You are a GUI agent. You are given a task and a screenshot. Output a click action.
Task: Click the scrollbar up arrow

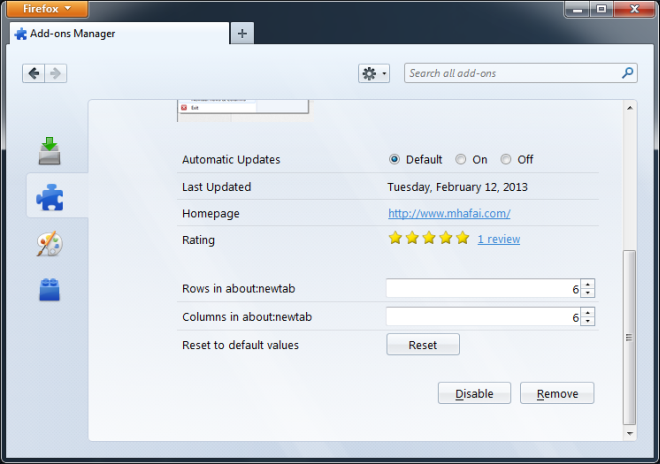[630, 108]
